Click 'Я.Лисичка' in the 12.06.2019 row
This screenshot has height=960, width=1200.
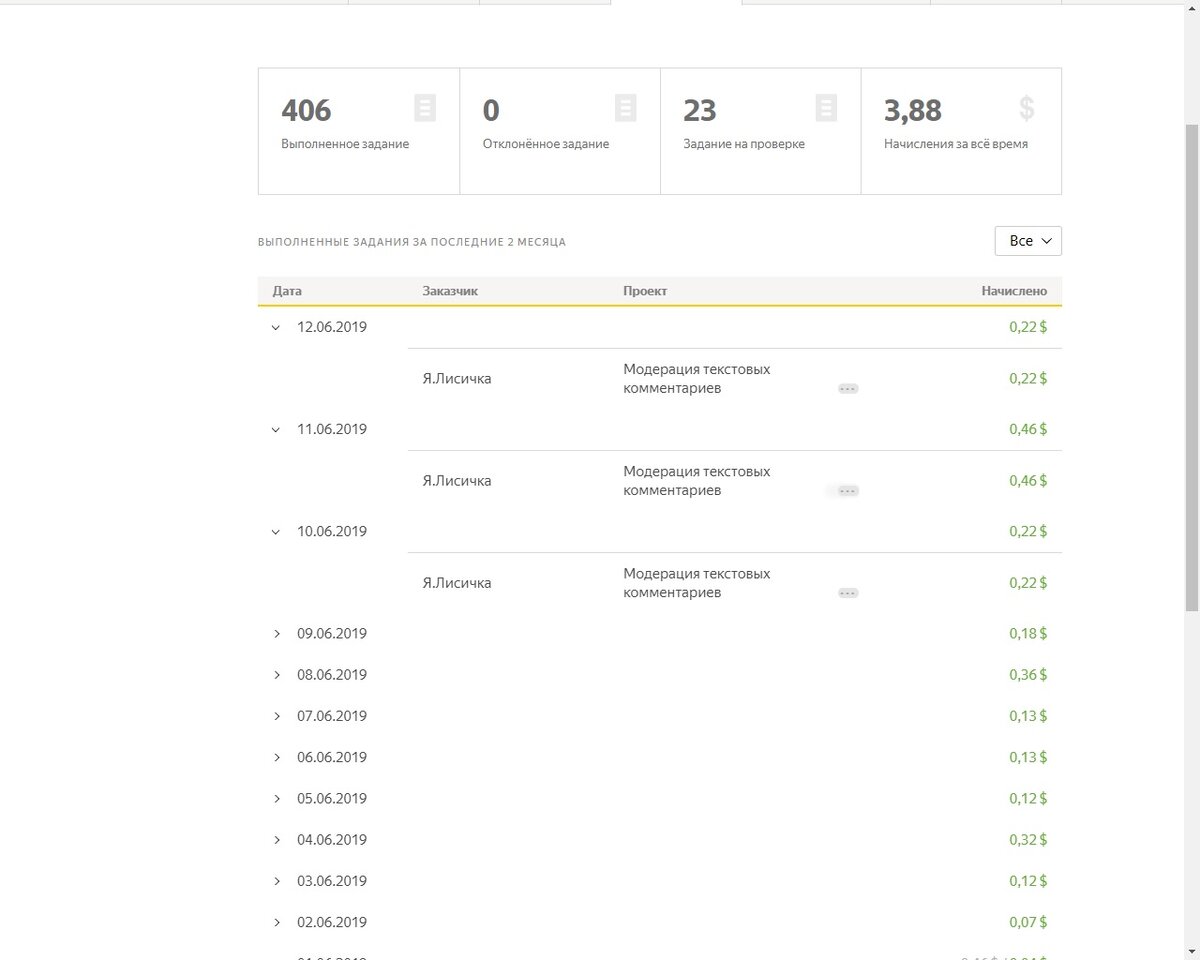point(457,379)
